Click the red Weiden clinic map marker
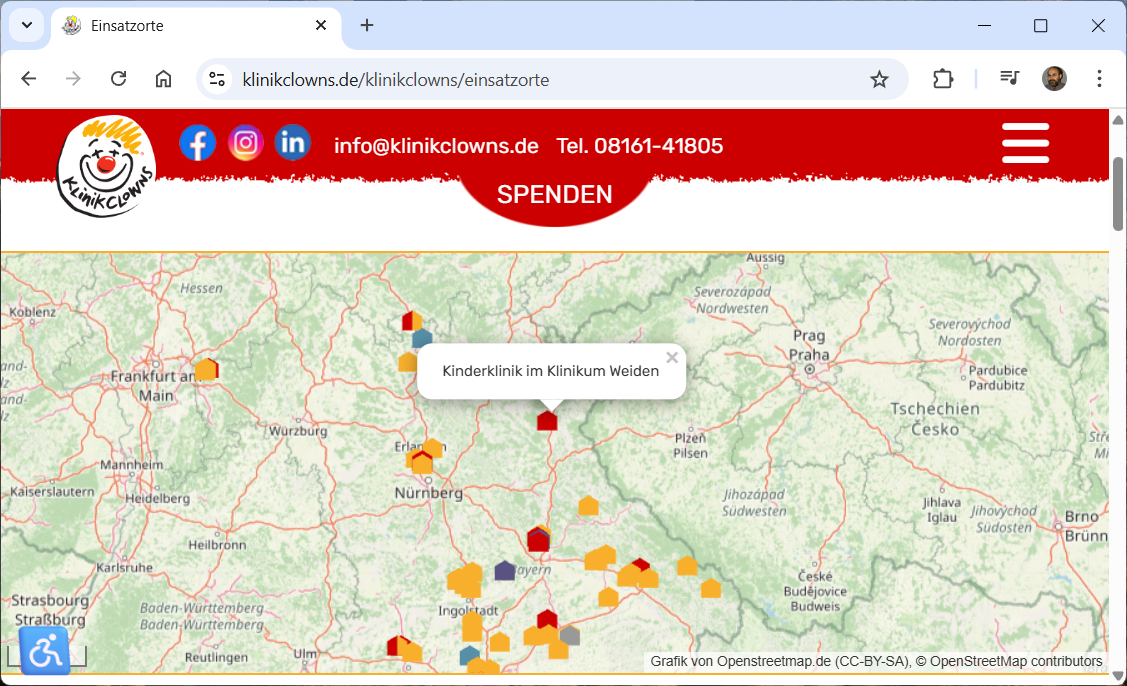The width and height of the screenshot is (1127, 686). point(547,420)
